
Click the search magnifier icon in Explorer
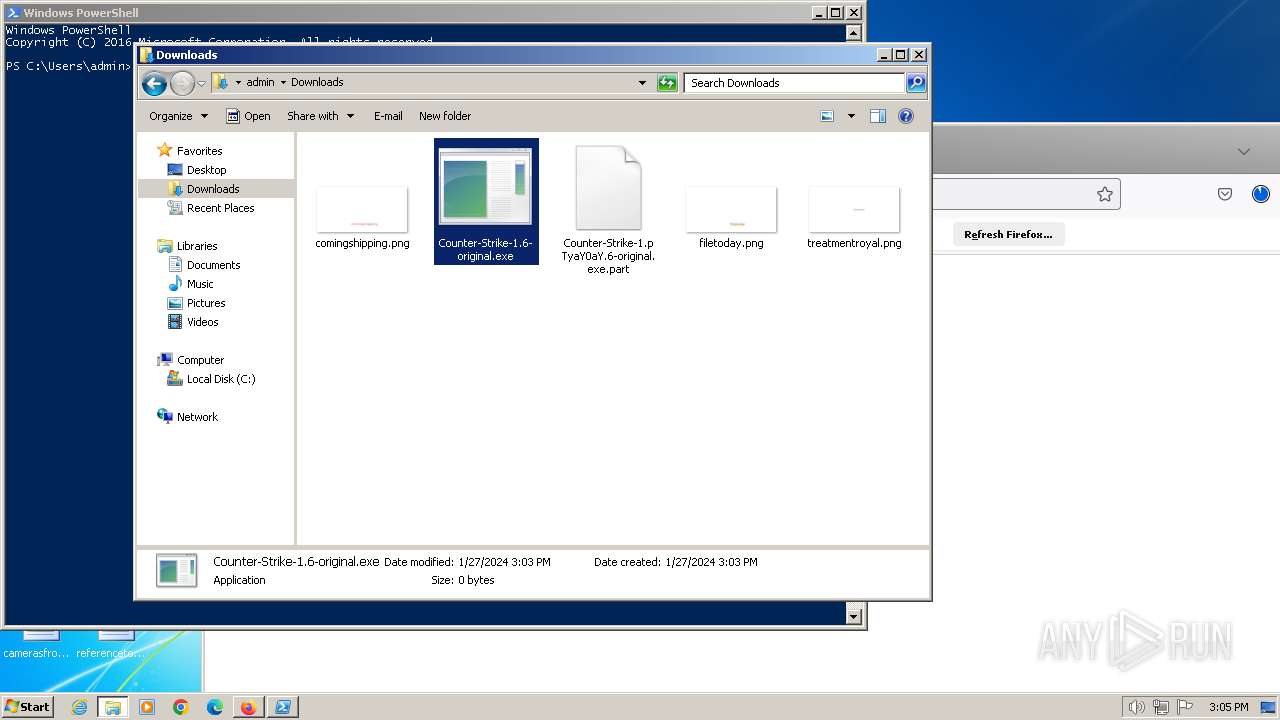[x=916, y=83]
